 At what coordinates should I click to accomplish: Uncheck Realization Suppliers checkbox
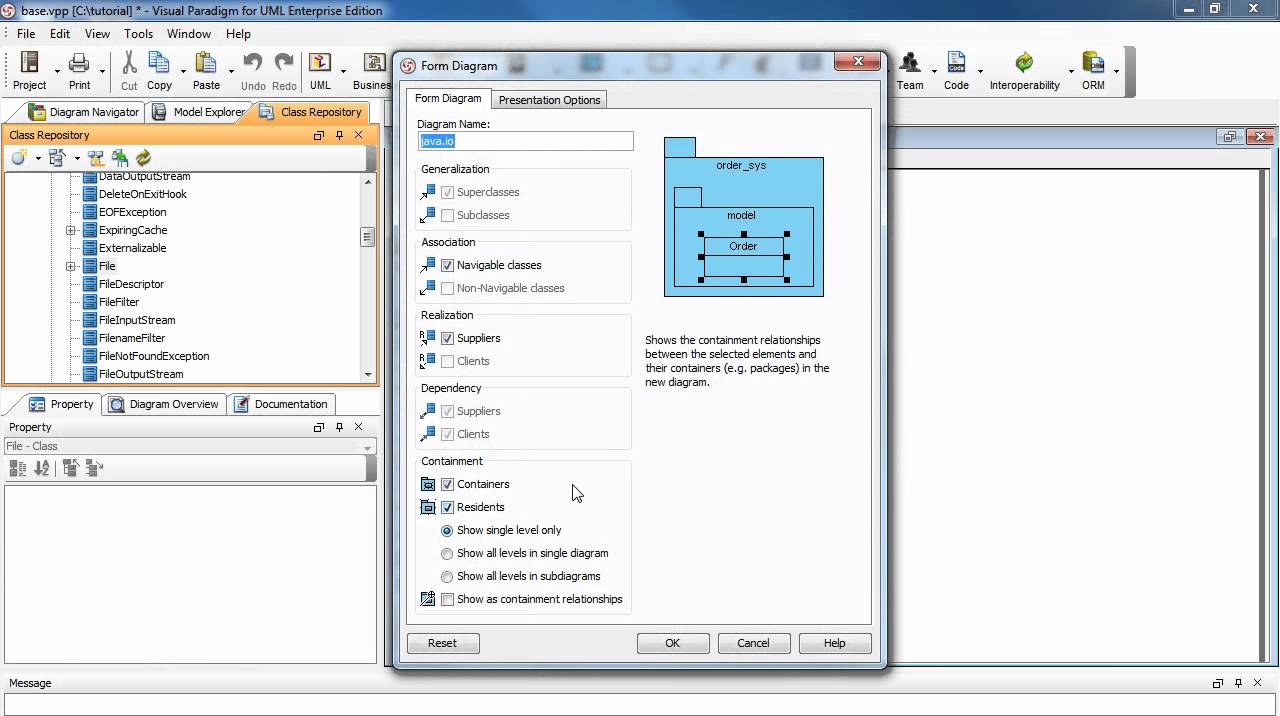click(447, 338)
